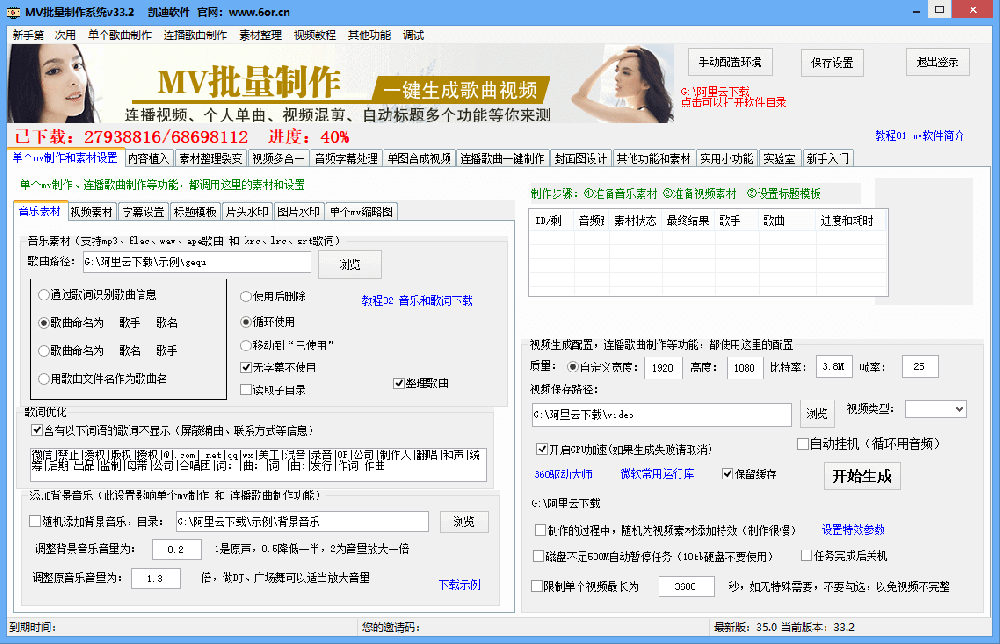The height and width of the screenshot is (644, 1000).
Task: Switch to the 单图合成视频 tab
Action: [419, 158]
